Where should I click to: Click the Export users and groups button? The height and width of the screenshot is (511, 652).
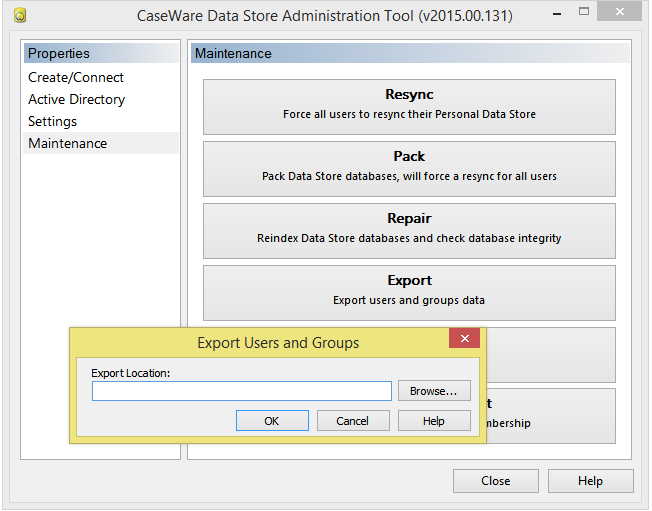409,293
